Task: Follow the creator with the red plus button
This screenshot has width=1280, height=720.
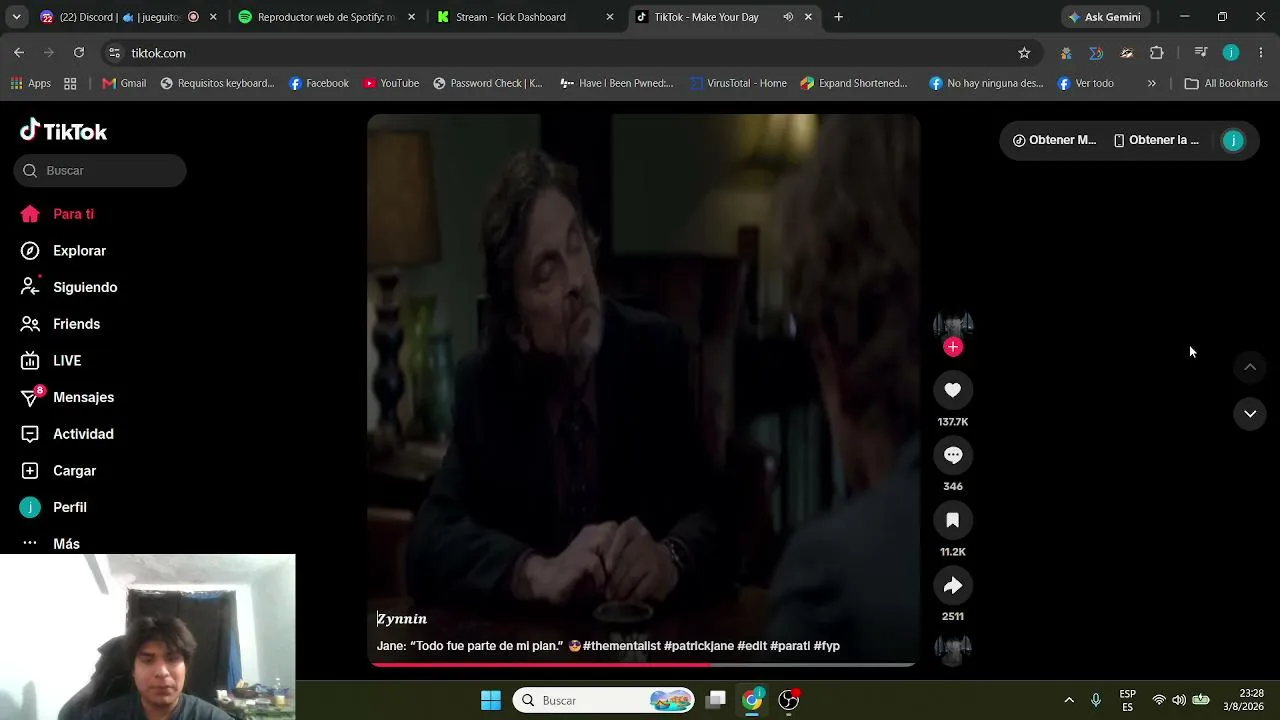Action: click(x=953, y=347)
